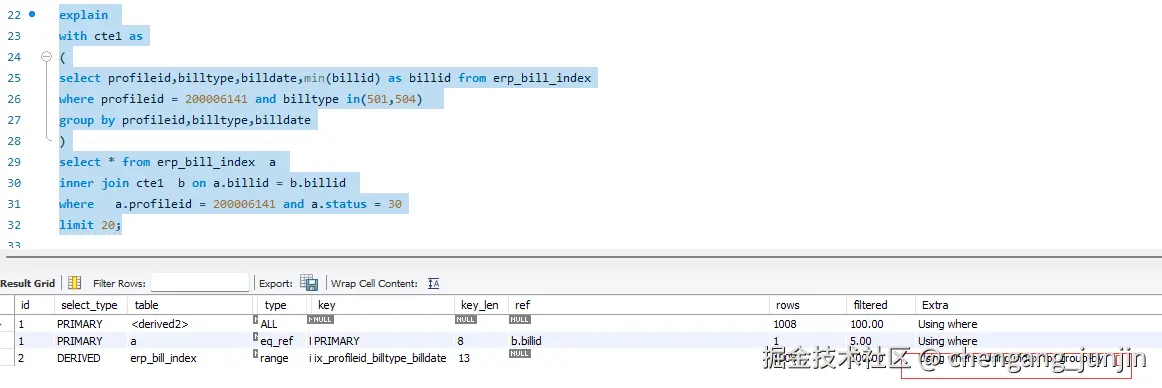
Task: Click the Extra column header
Action: [x=934, y=305]
